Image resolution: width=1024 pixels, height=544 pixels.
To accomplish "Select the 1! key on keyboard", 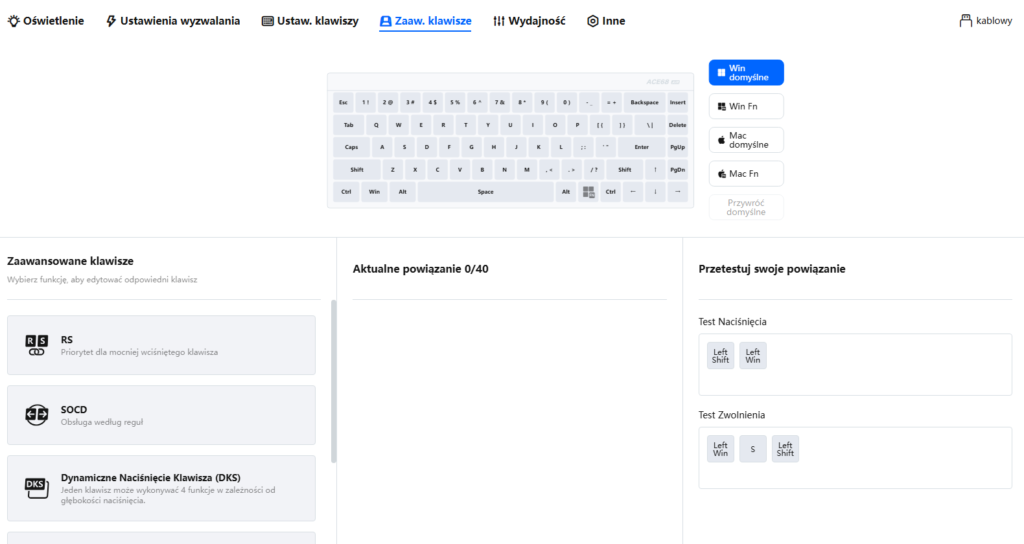I will pos(365,103).
